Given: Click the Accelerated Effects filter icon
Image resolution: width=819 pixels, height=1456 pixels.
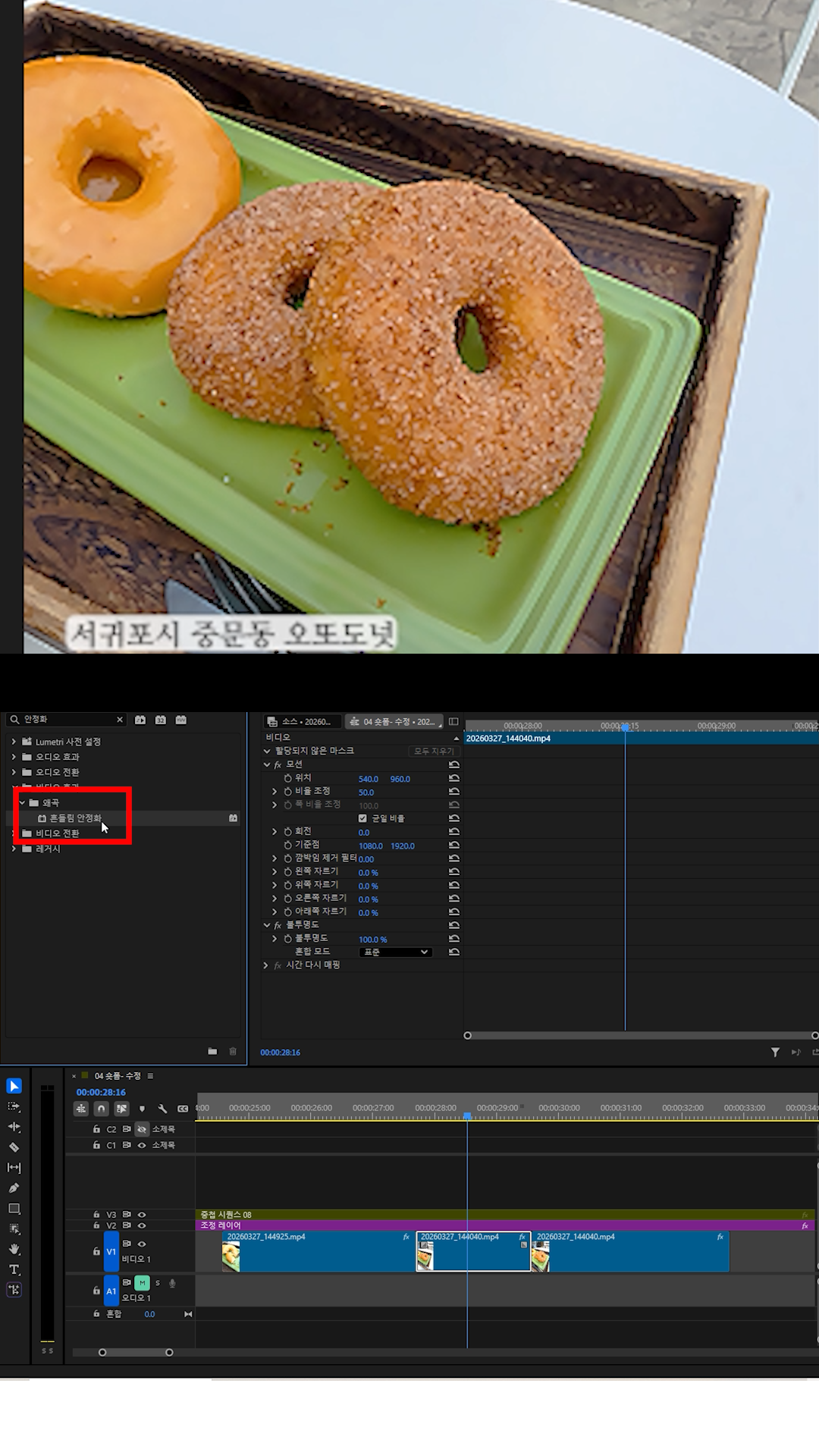Looking at the screenshot, I should (140, 720).
